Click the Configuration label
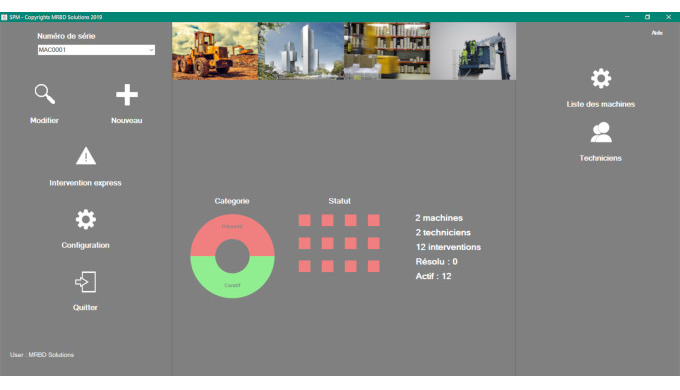680x390 pixels. click(x=85, y=245)
